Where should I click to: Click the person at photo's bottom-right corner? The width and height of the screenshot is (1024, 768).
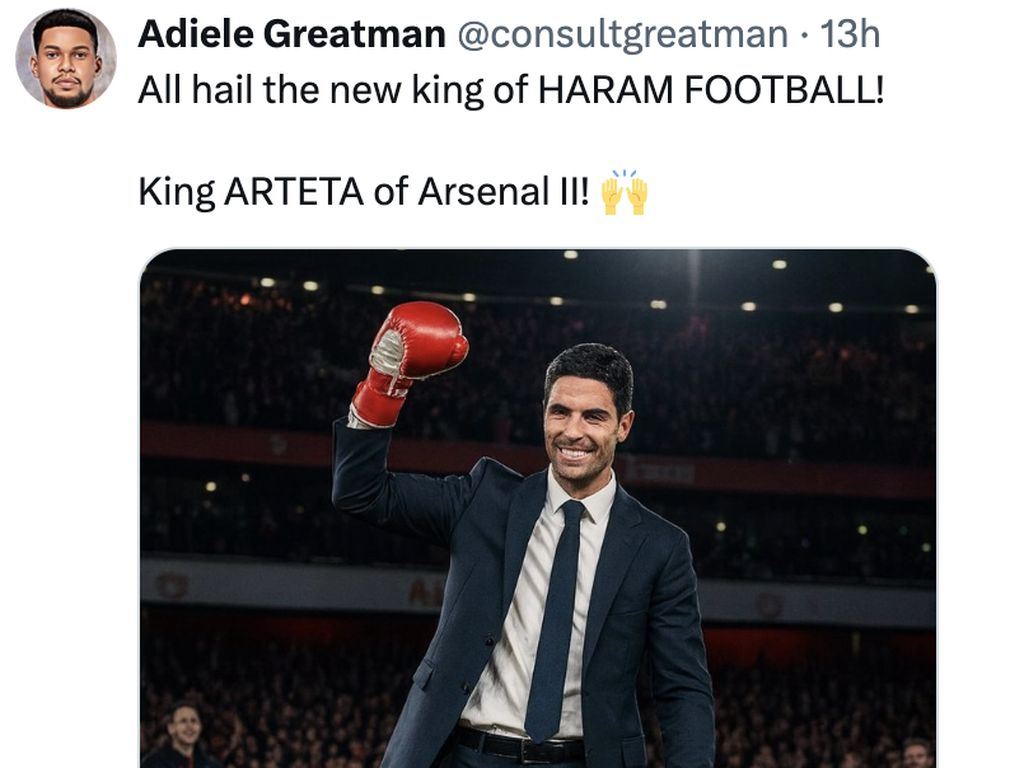[915, 753]
